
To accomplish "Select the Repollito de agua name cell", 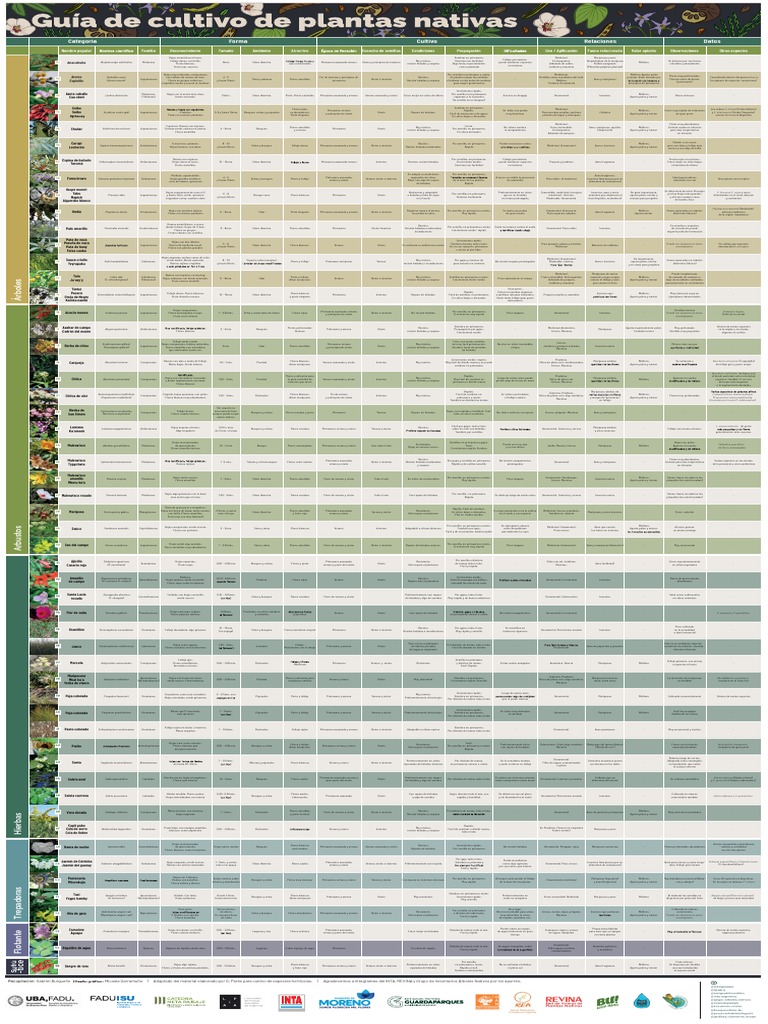I will [76, 948].
